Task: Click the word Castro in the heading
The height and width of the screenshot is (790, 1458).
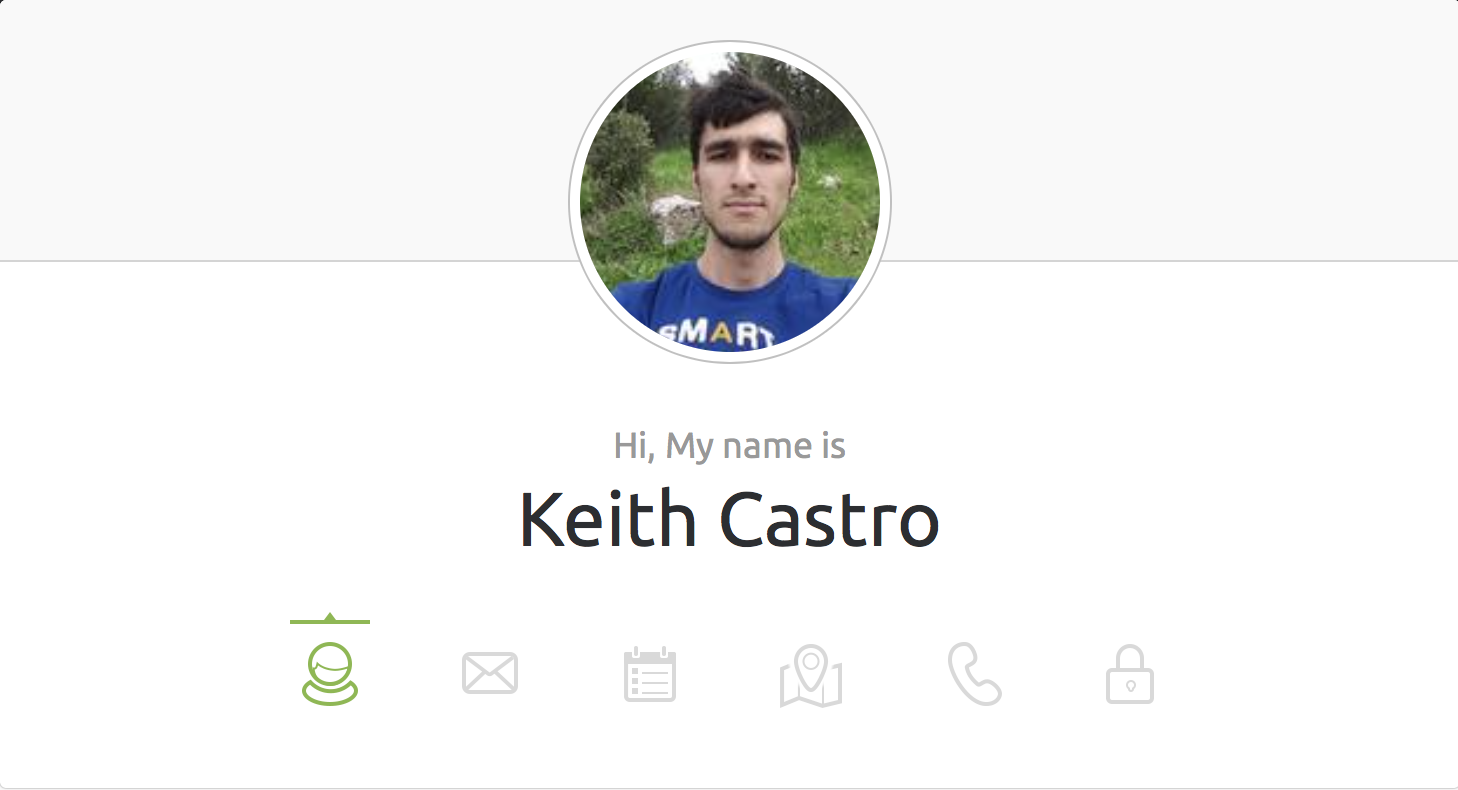Action: (x=830, y=519)
